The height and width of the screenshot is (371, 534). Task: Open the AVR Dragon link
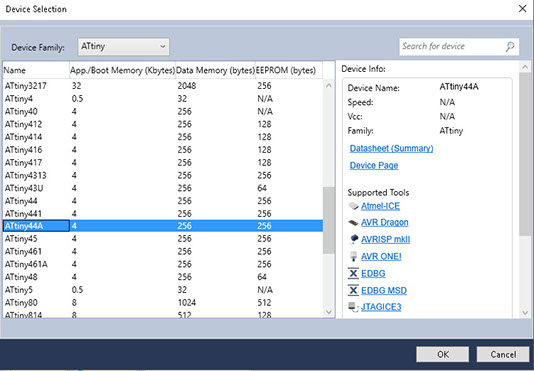tap(384, 222)
